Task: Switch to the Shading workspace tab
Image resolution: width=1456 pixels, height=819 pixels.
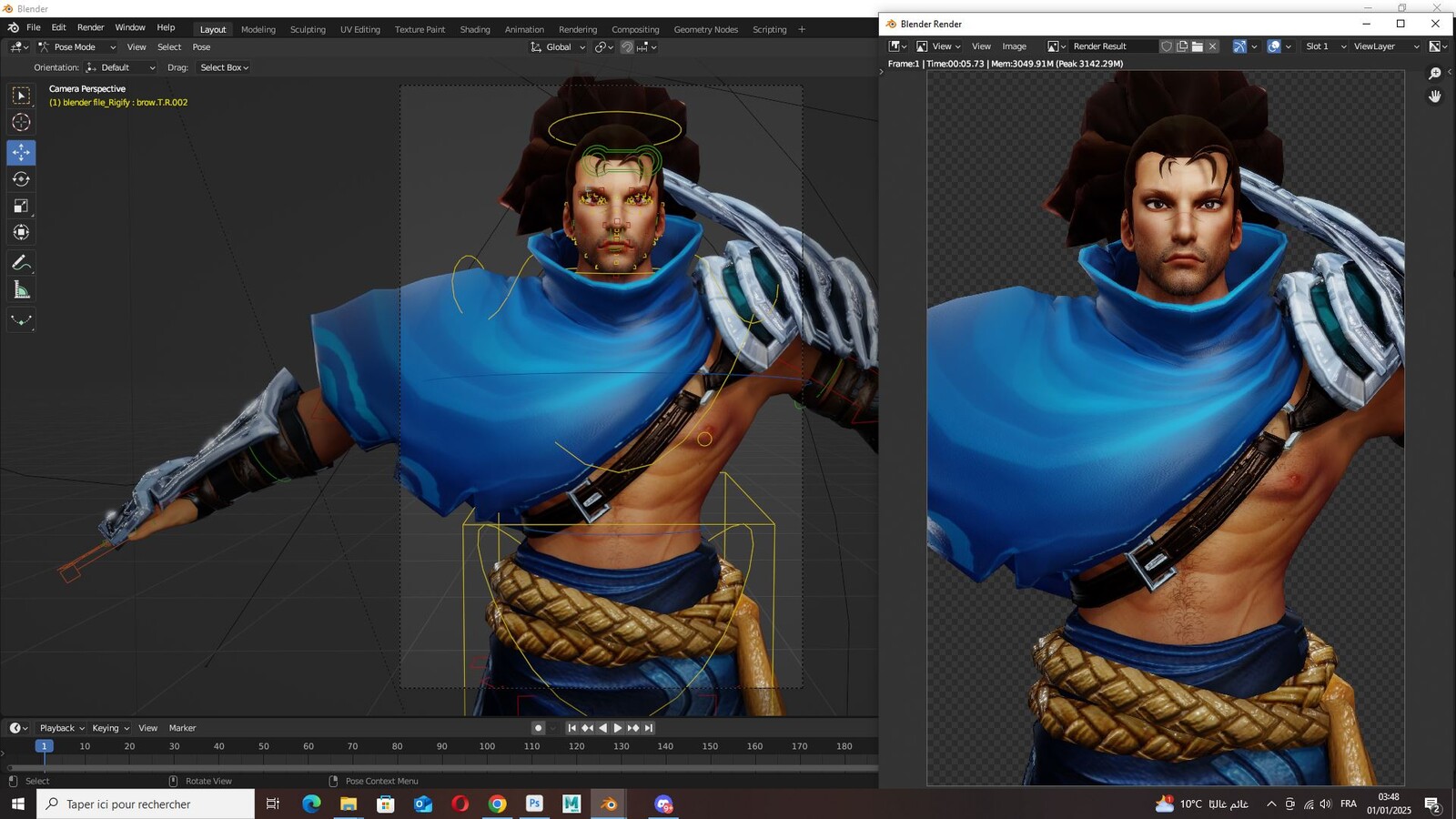Action: tap(475, 30)
